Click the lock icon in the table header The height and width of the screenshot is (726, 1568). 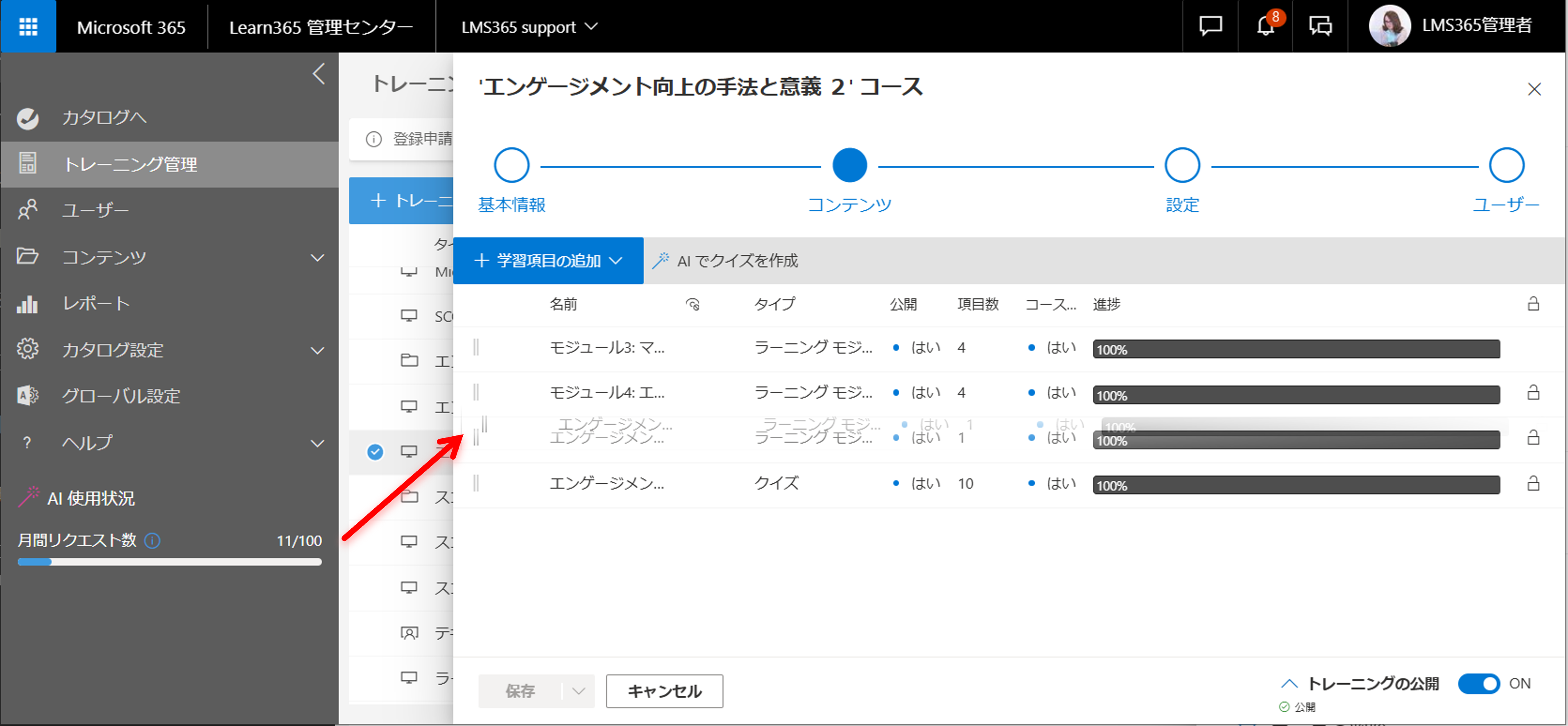tap(1533, 304)
